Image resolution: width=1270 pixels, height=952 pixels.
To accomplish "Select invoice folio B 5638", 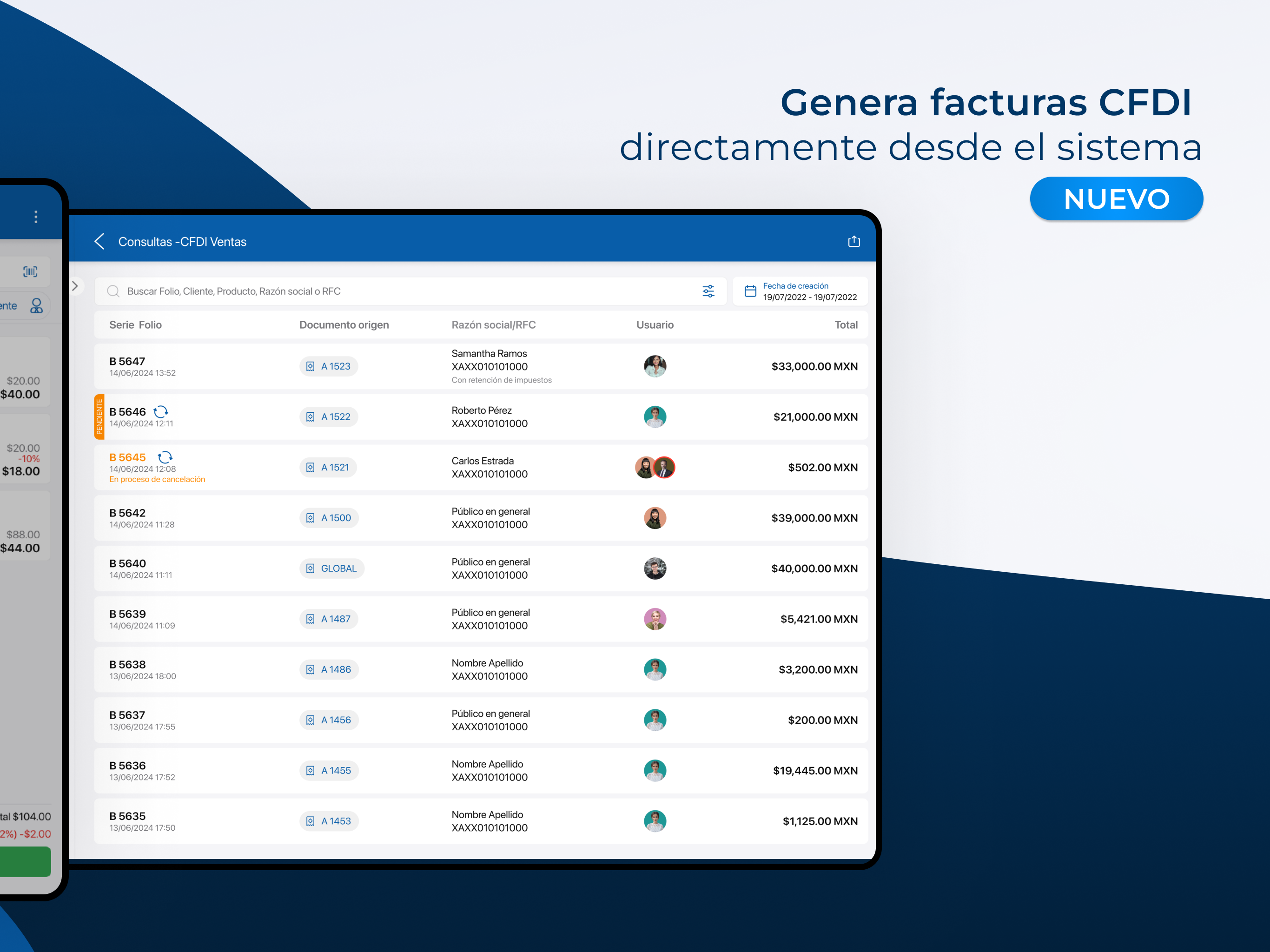I will coord(127,664).
